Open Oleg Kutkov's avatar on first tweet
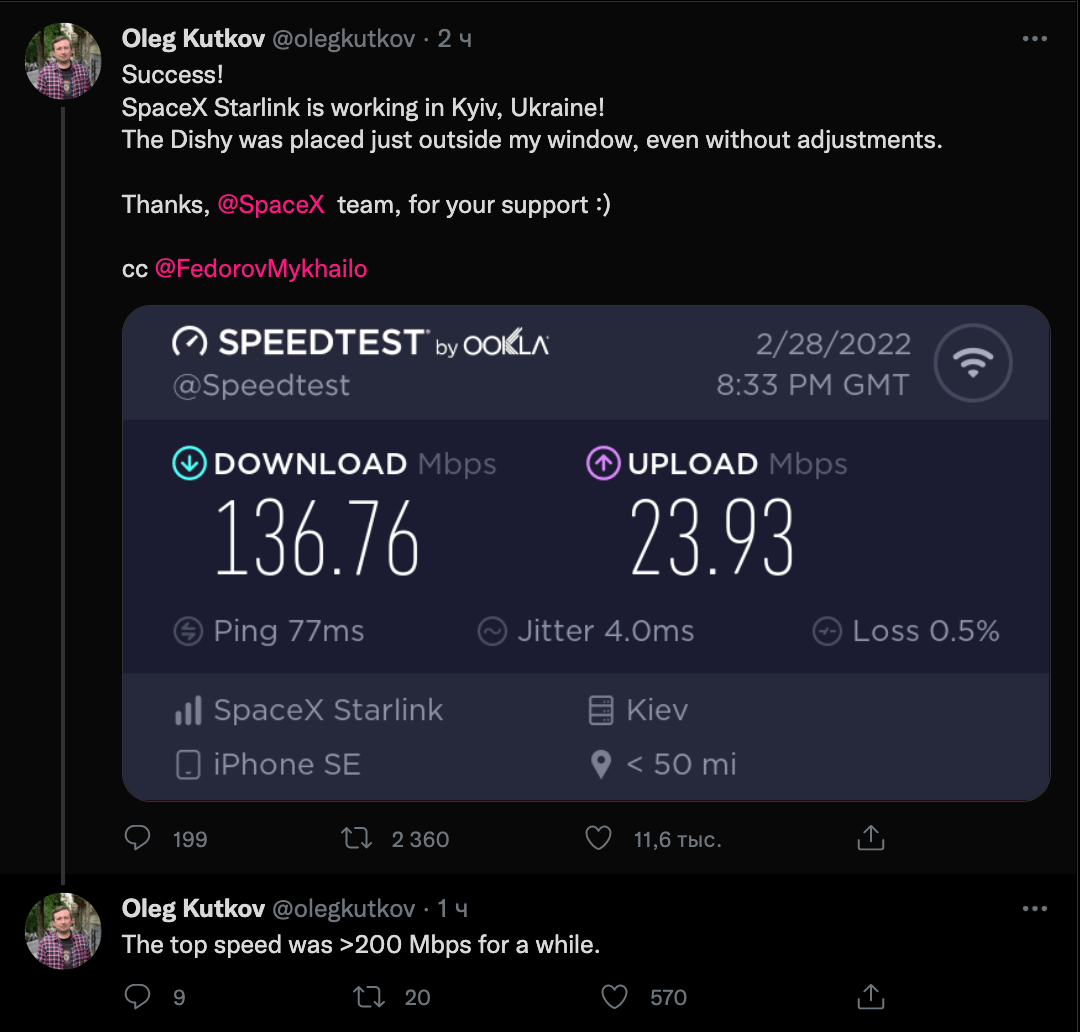Screen dimensions: 1080x1032 [63, 61]
